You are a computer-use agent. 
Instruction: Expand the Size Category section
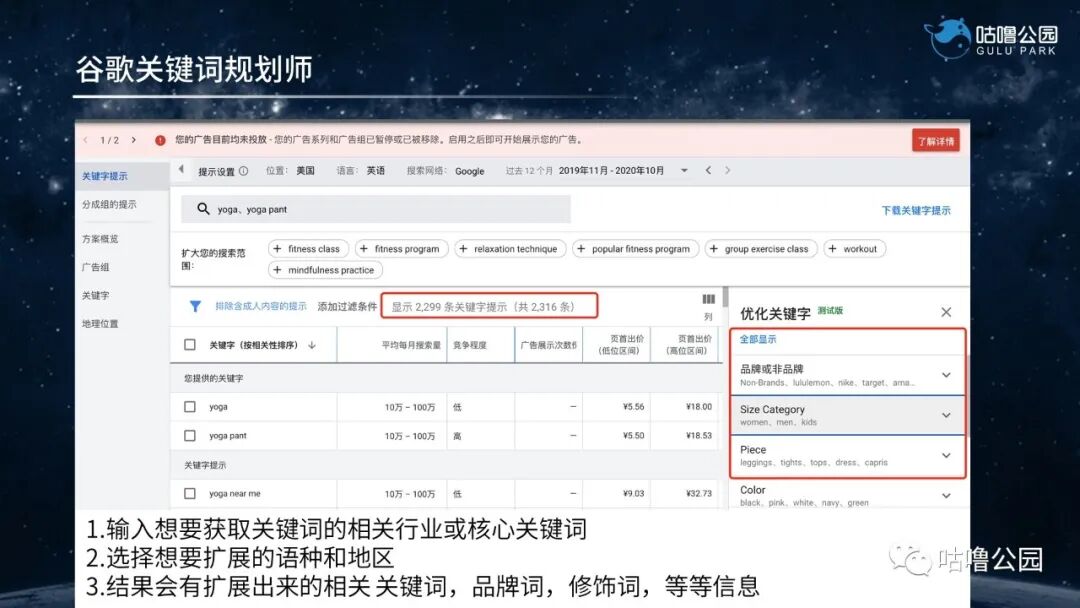(944, 413)
